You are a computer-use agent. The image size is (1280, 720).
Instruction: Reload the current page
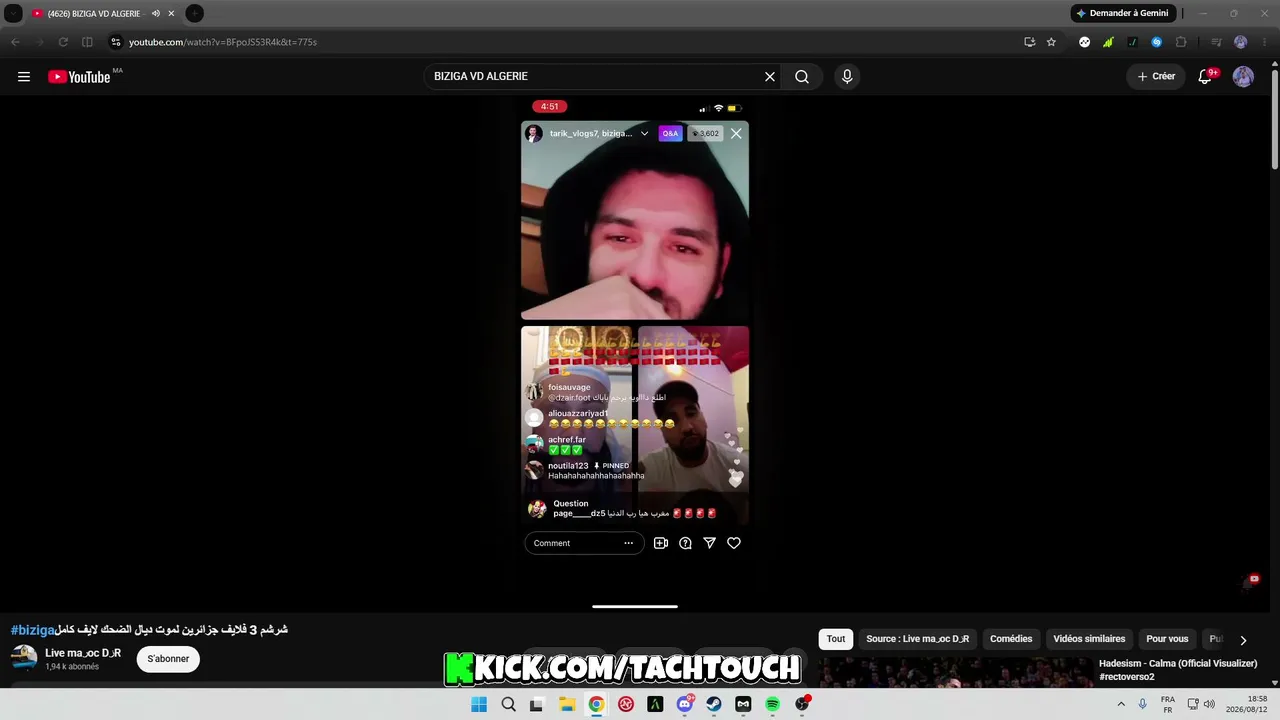(x=63, y=42)
